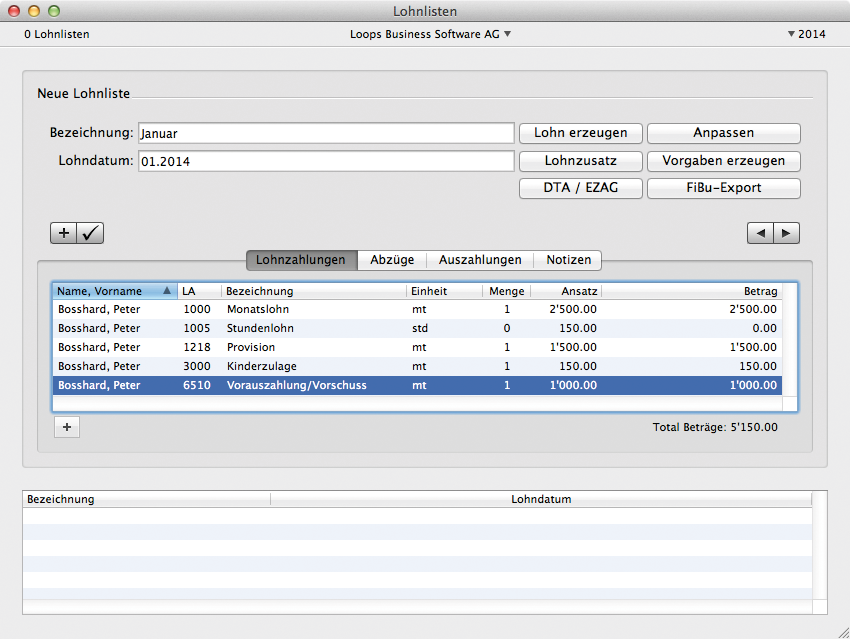Screen dimensions: 850x639
Task: Click the Bezeichnung field containing Januar
Action: pyautogui.click(x=325, y=133)
